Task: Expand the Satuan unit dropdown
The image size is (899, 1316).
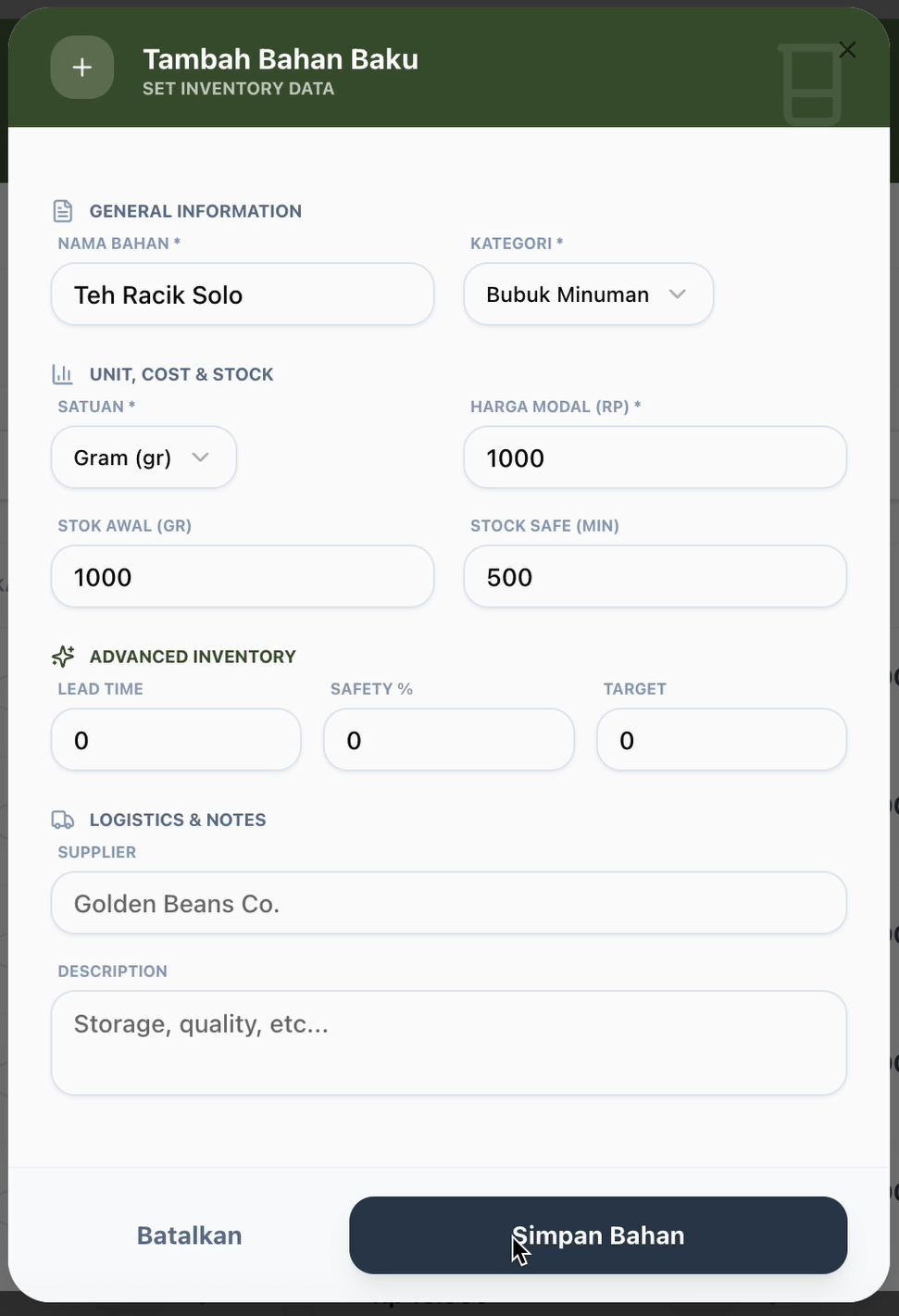Action: [144, 457]
